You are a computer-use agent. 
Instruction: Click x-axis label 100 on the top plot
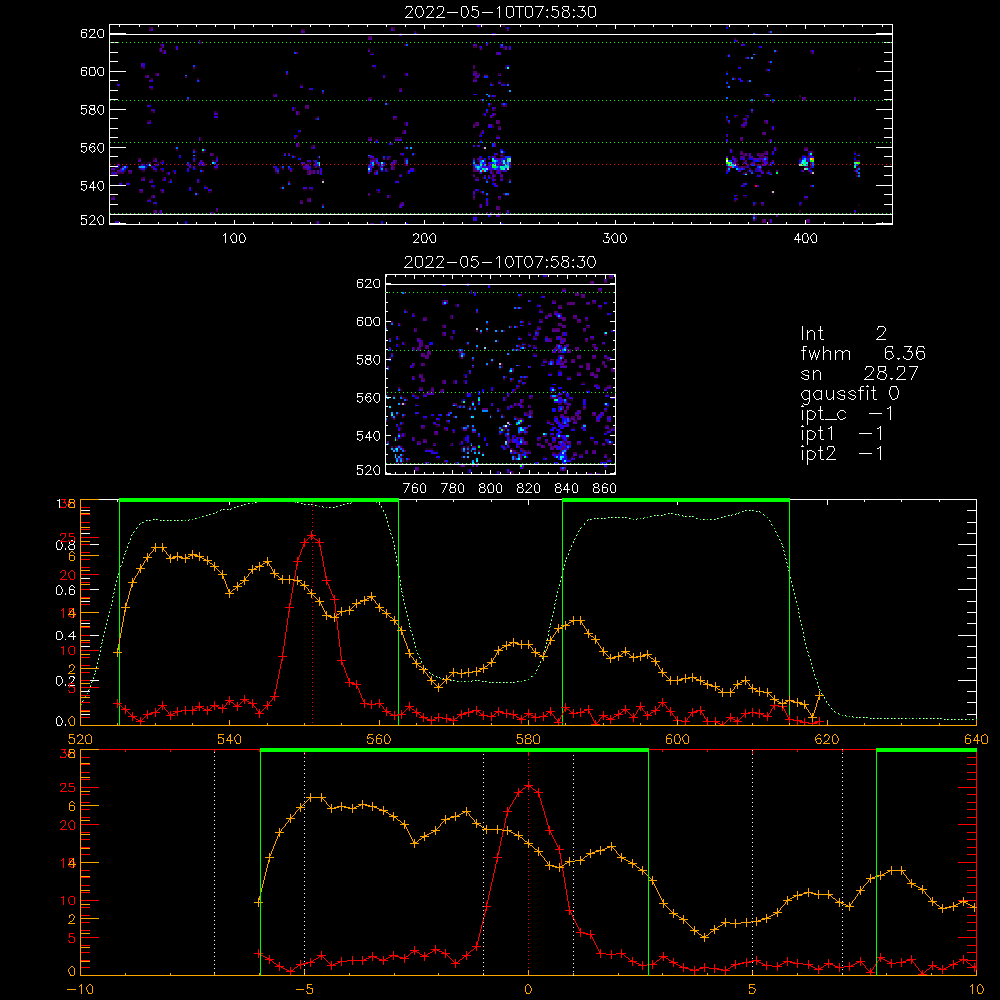click(234, 239)
